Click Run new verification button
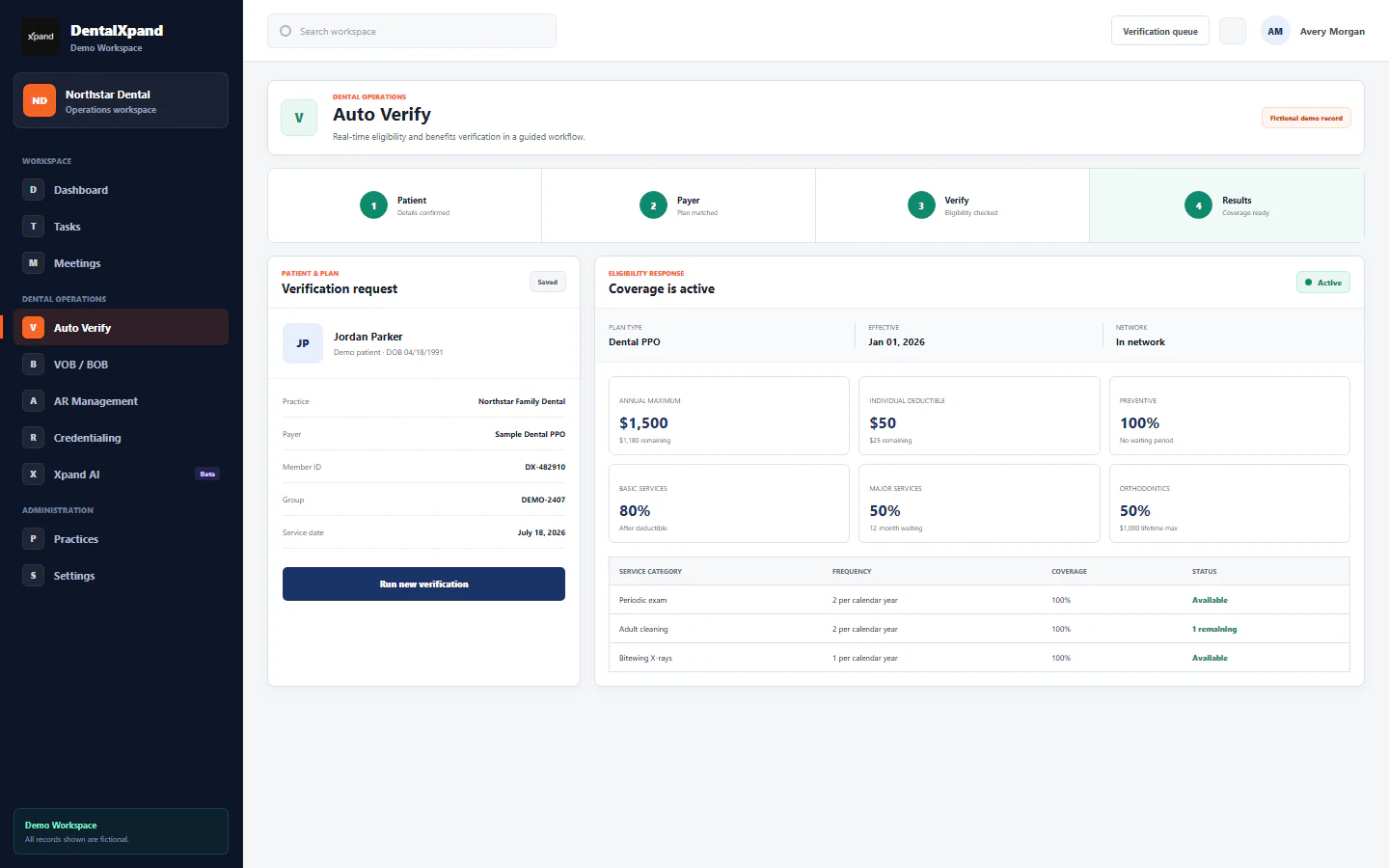Screen dimensions: 1389x868 coord(423,584)
